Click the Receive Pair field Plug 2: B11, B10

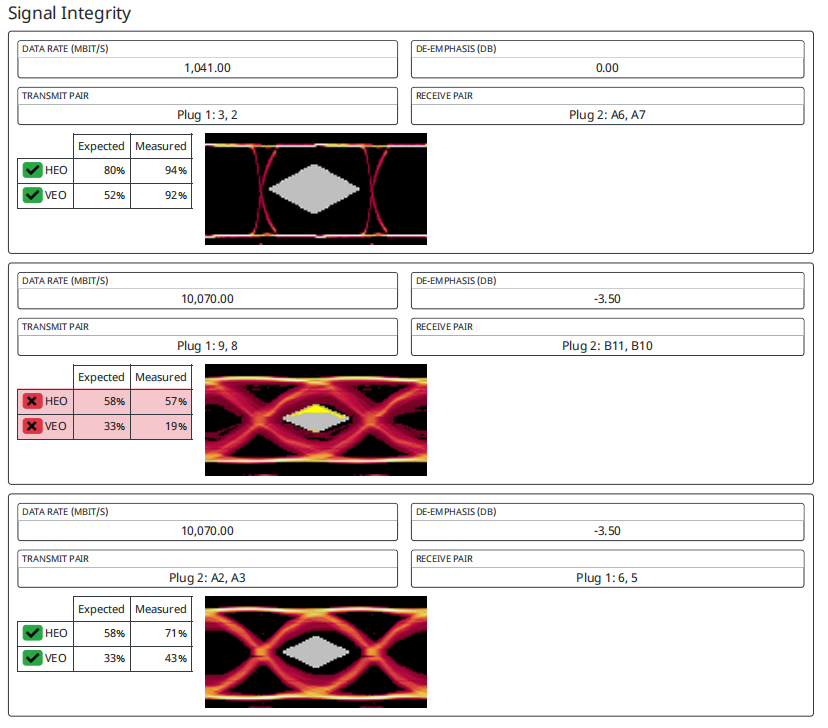[x=607, y=346]
